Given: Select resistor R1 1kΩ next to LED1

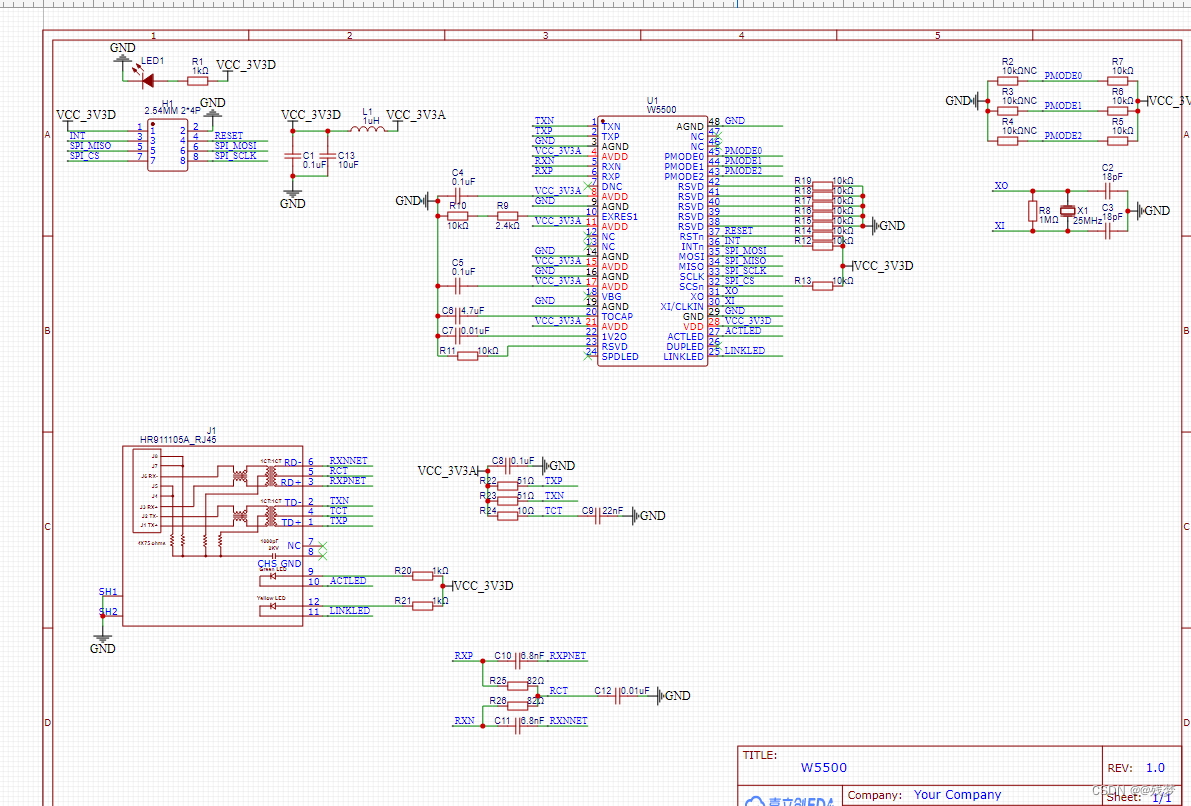Looking at the screenshot, I should click(198, 80).
